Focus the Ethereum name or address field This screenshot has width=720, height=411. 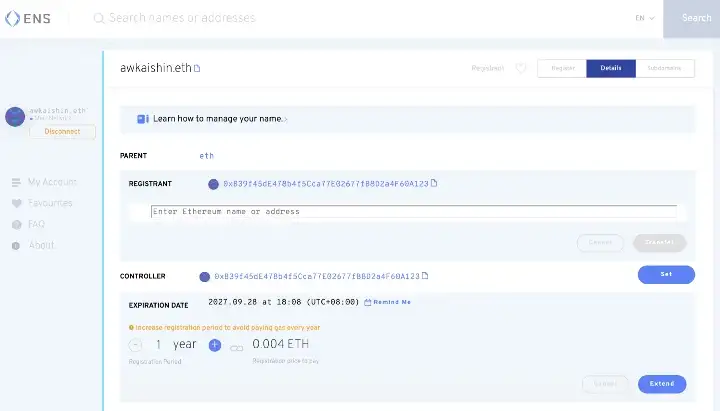pos(413,212)
